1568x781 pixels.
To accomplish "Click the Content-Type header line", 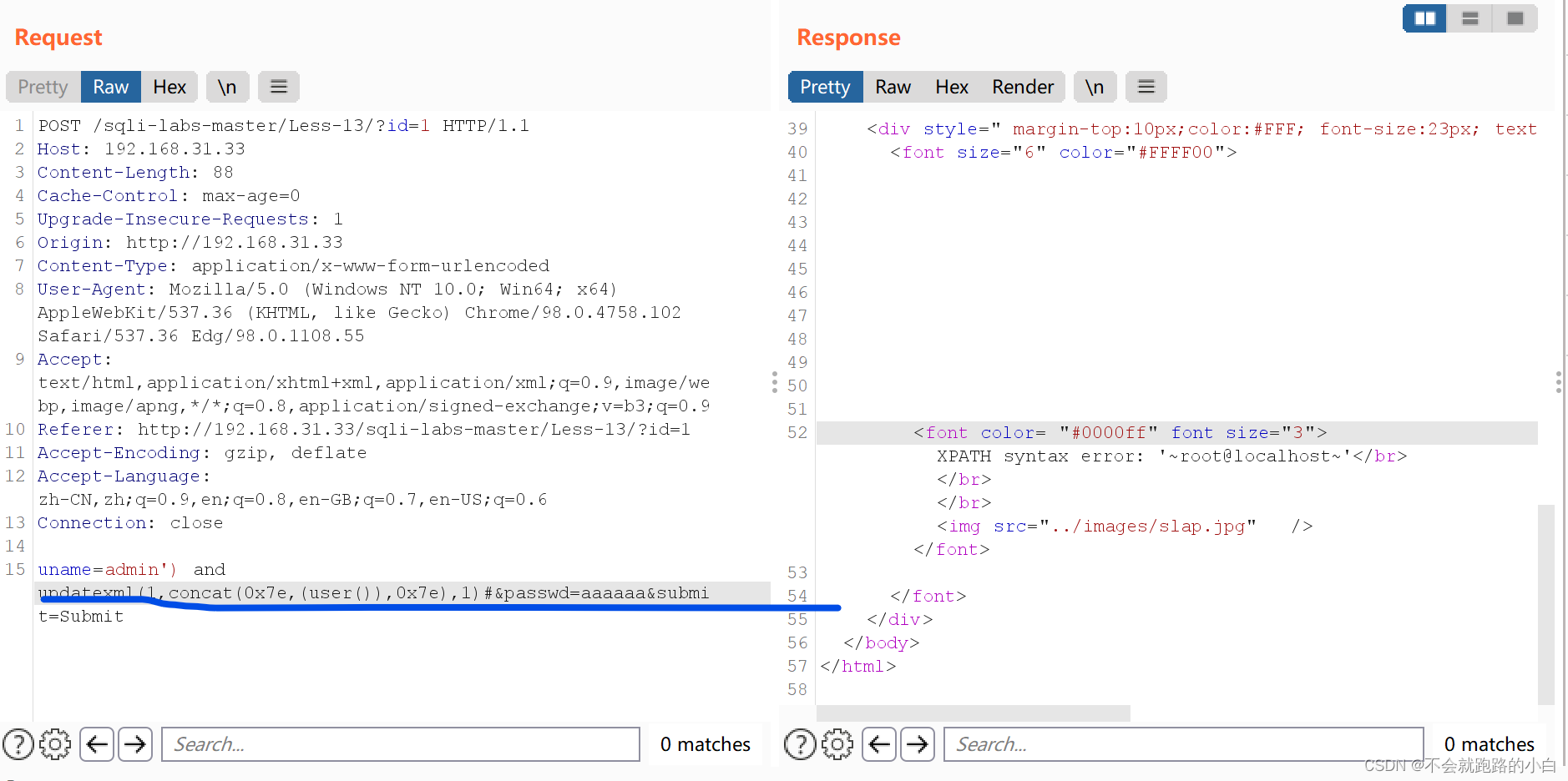I will coord(294,266).
